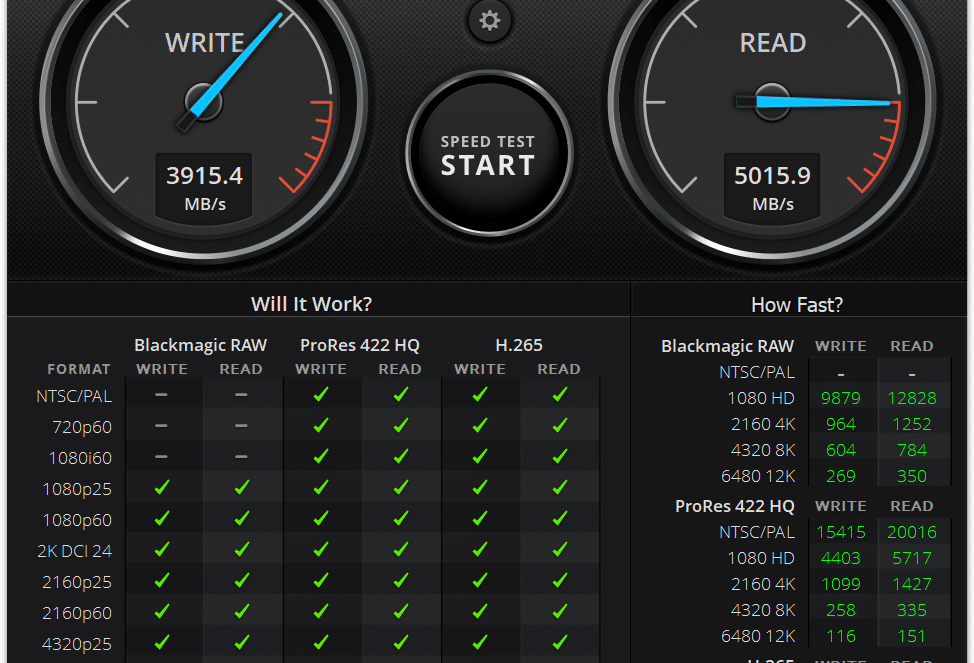Click the H.265 header in Will It Work

pos(519,345)
